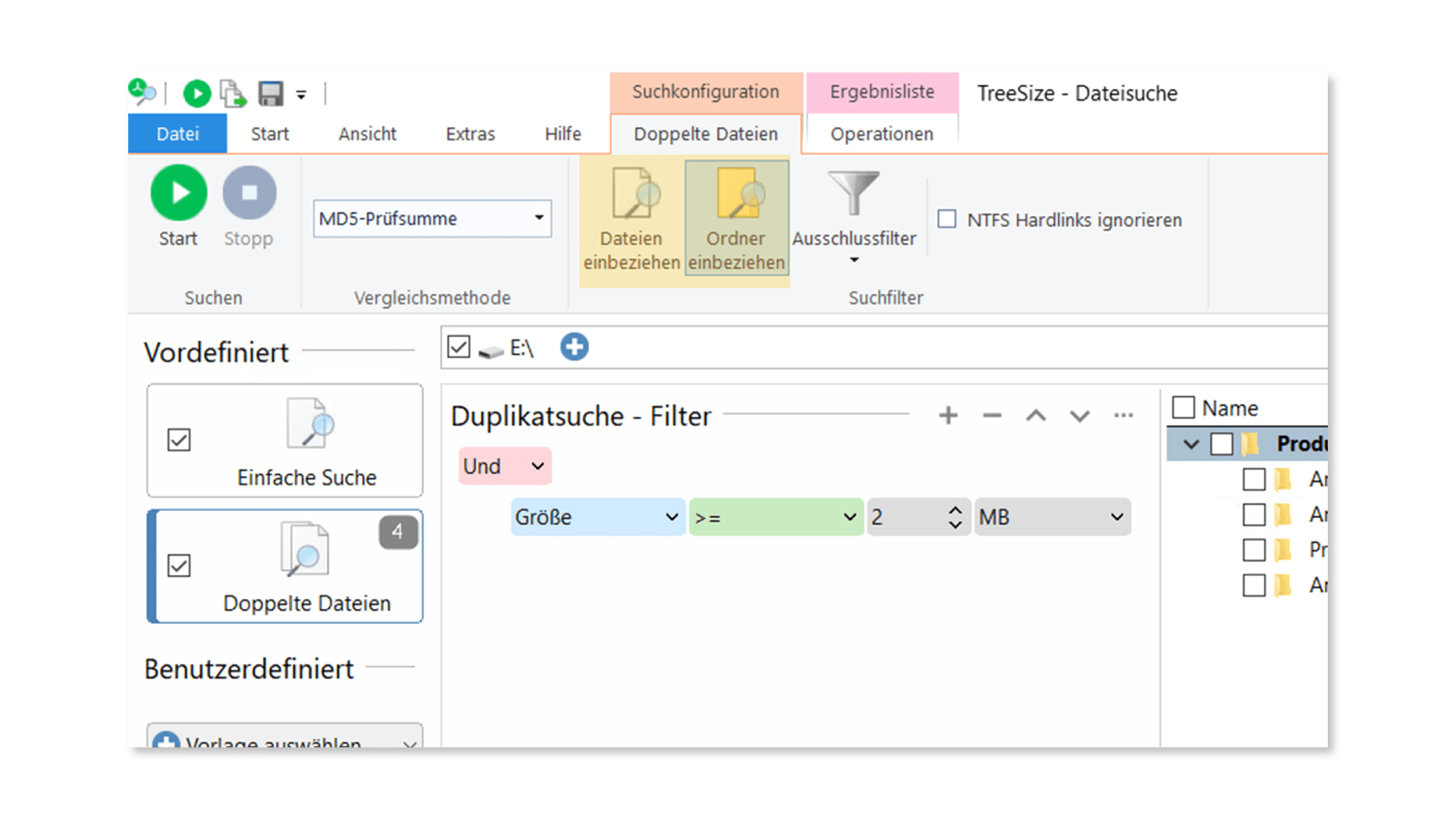Click the green play icon in quick access toolbar
This screenshot has width=1456, height=819.
coord(197,93)
